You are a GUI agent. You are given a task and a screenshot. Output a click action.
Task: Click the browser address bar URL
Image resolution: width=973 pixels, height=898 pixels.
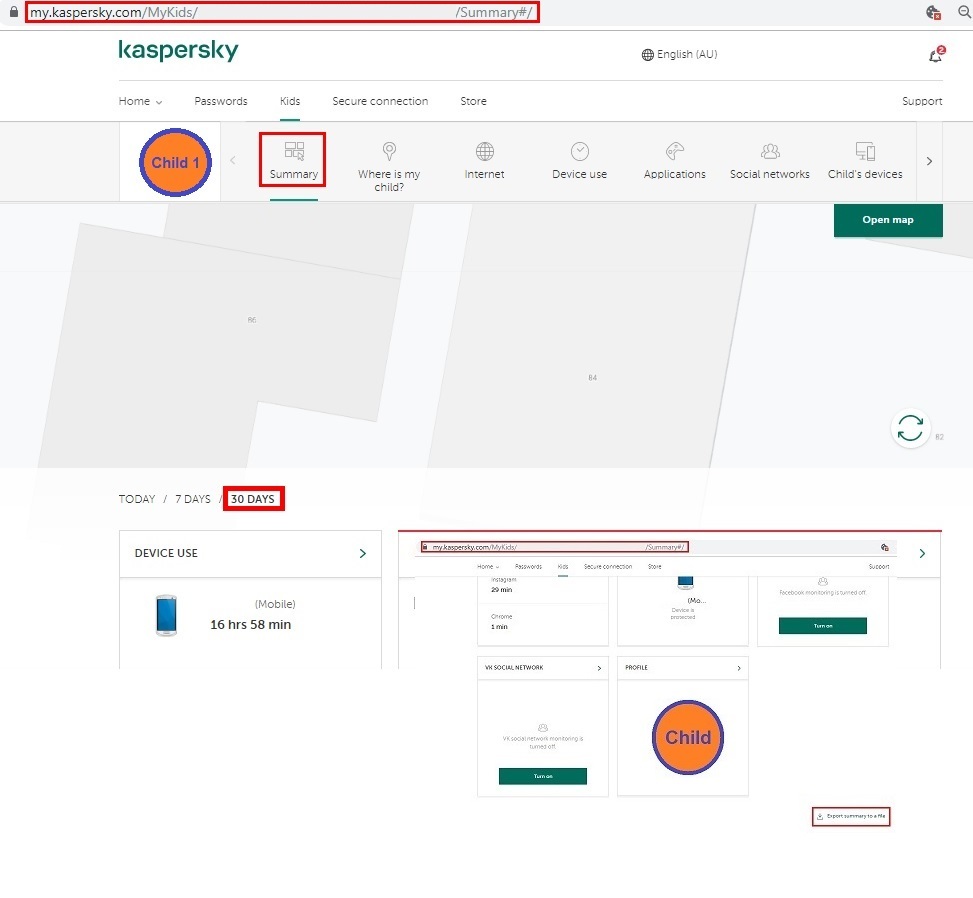282,12
